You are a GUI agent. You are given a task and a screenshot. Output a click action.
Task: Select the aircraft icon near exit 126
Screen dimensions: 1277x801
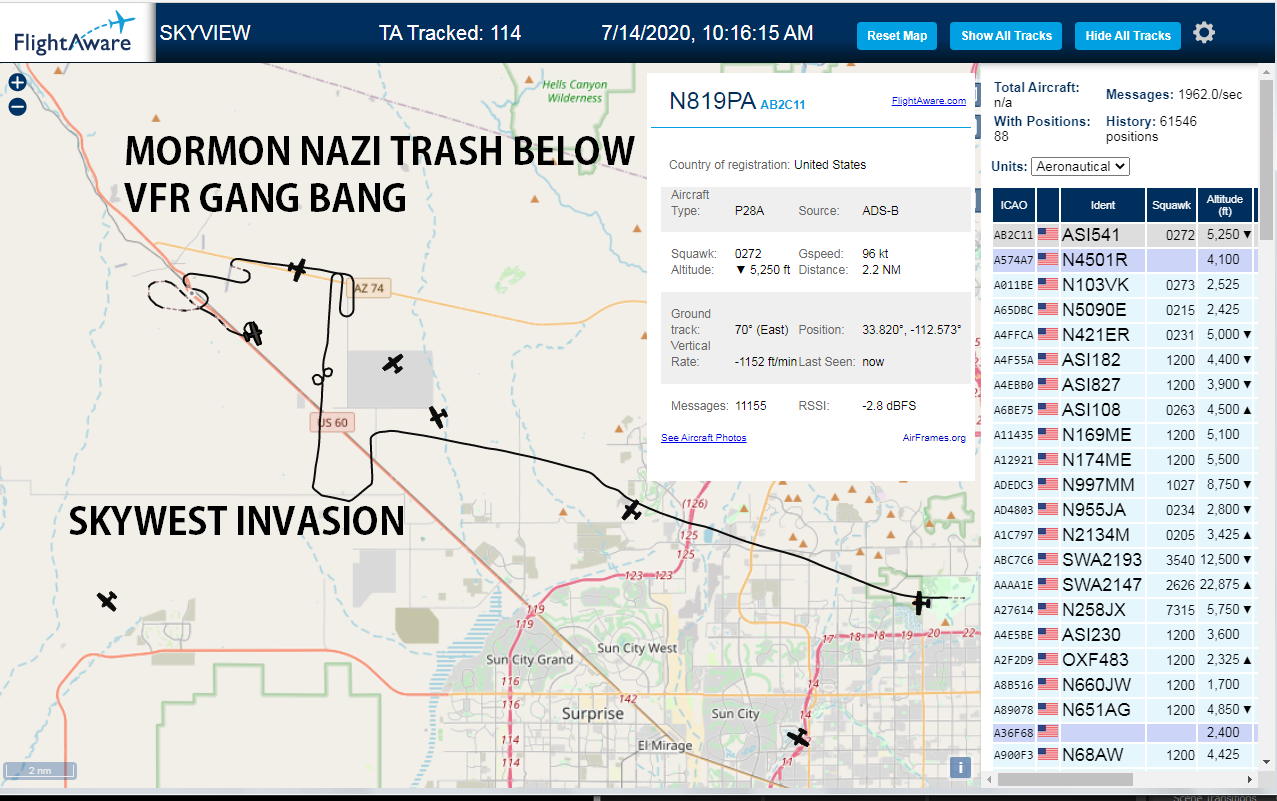(631, 510)
